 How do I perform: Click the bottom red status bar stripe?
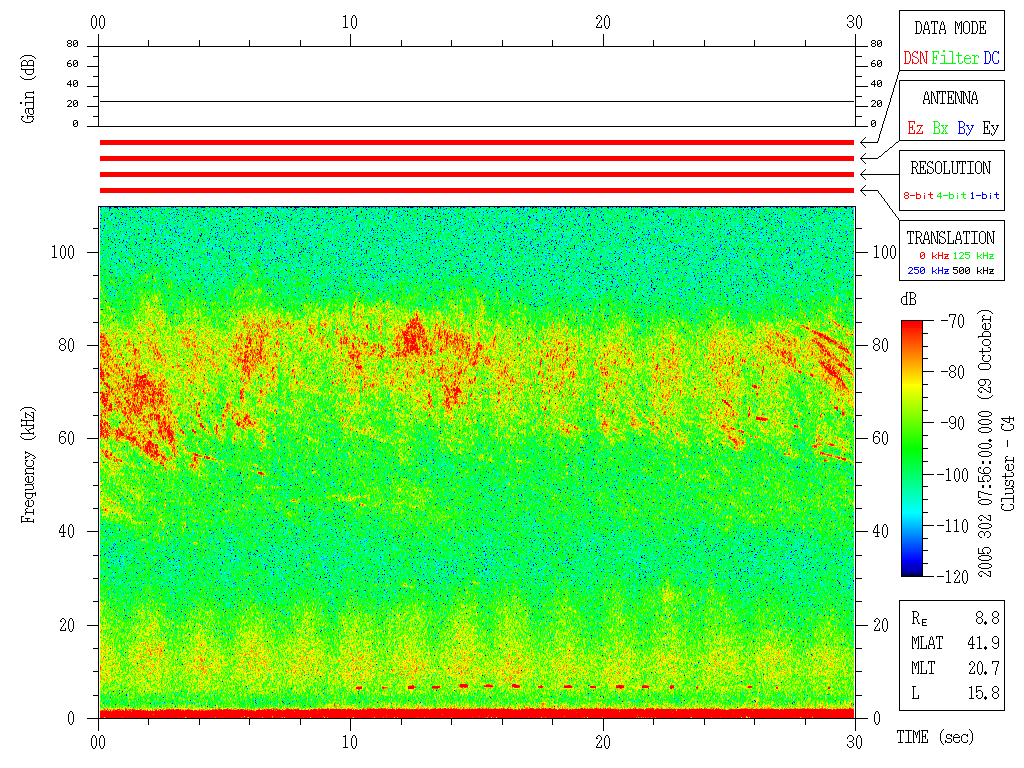[x=476, y=190]
